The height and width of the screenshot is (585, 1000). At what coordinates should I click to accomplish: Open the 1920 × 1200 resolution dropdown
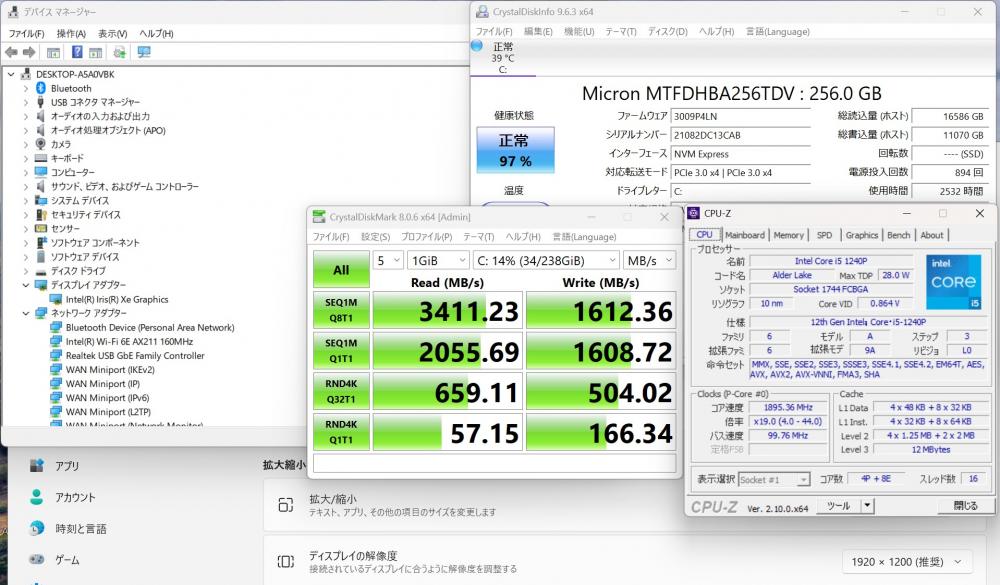pos(907,561)
